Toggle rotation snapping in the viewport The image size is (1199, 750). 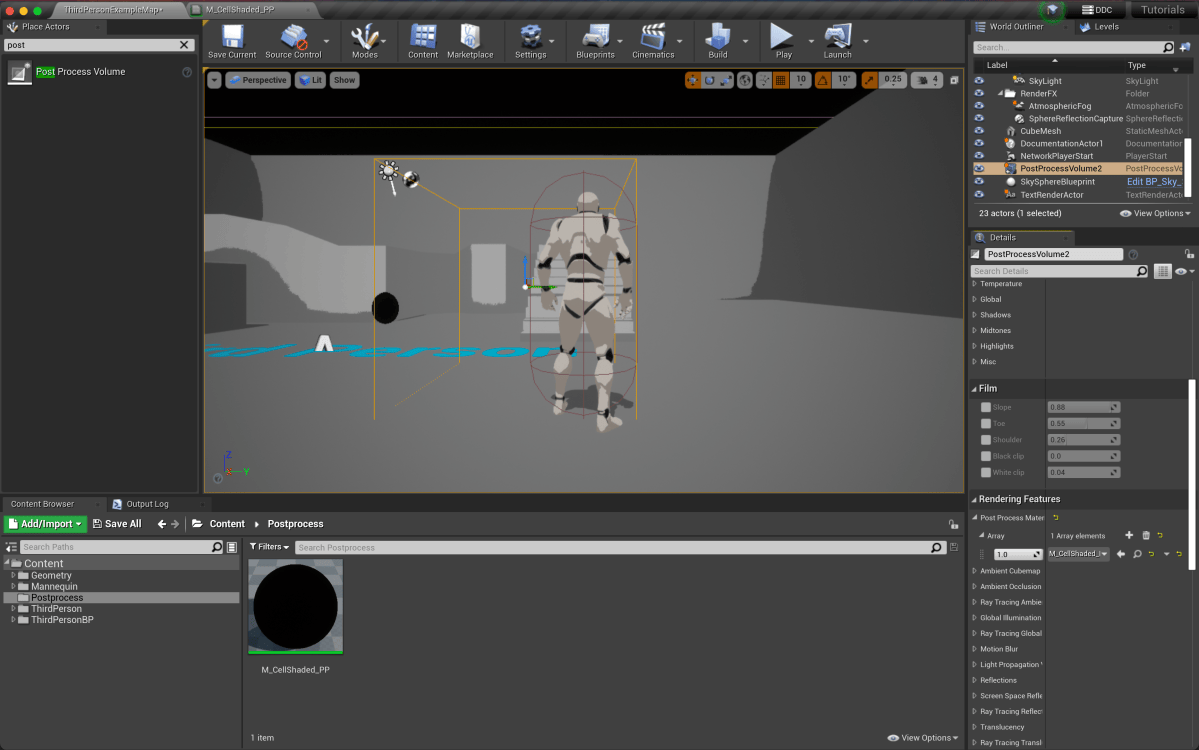click(x=823, y=80)
